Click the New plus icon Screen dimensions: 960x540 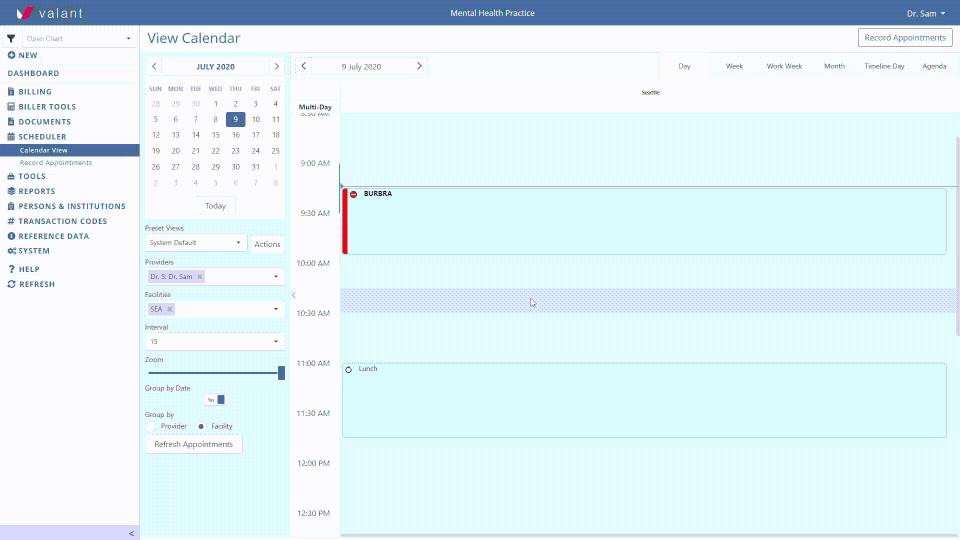[x=11, y=55]
